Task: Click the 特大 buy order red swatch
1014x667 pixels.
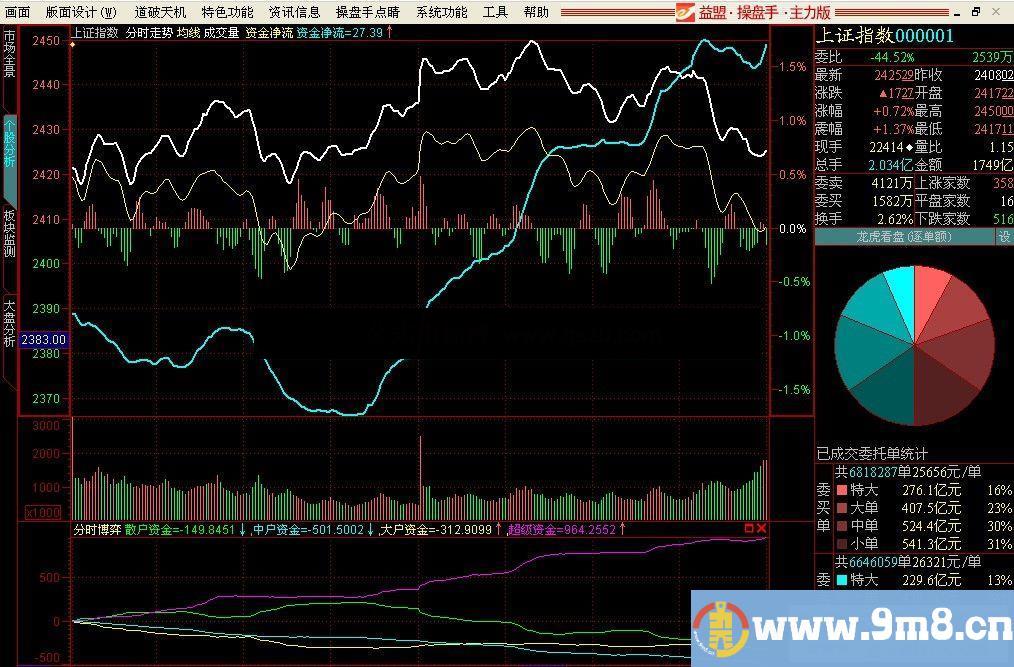Action: point(841,490)
